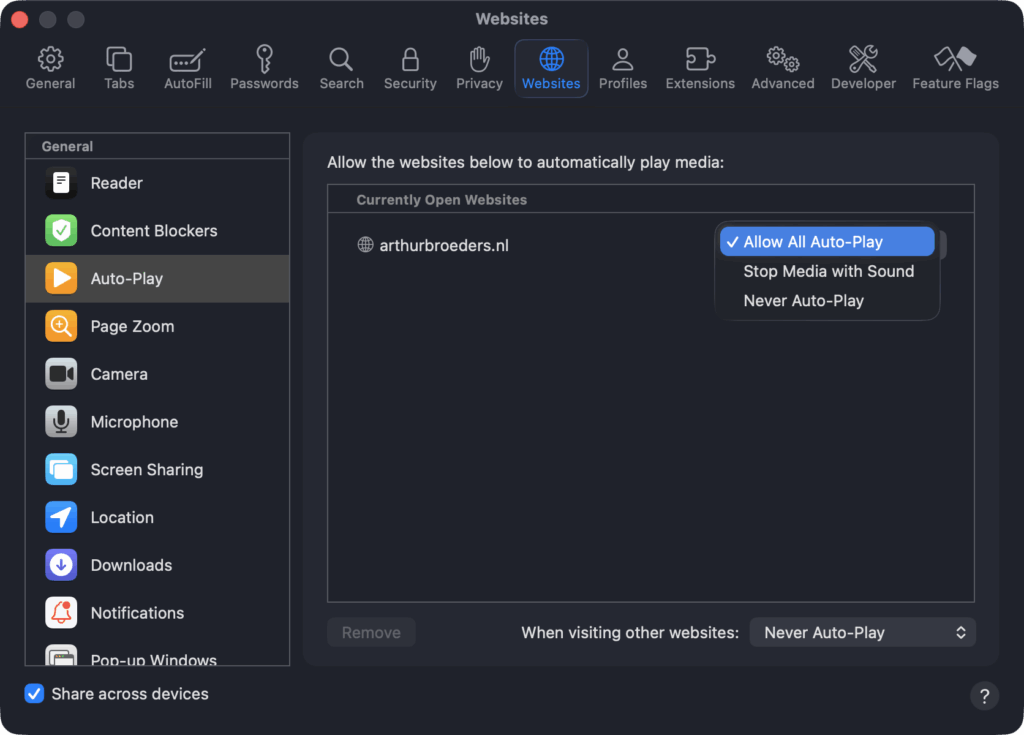Image resolution: width=1024 pixels, height=735 pixels.
Task: Expand the other websites Auto-Play dropdown
Action: 862,632
